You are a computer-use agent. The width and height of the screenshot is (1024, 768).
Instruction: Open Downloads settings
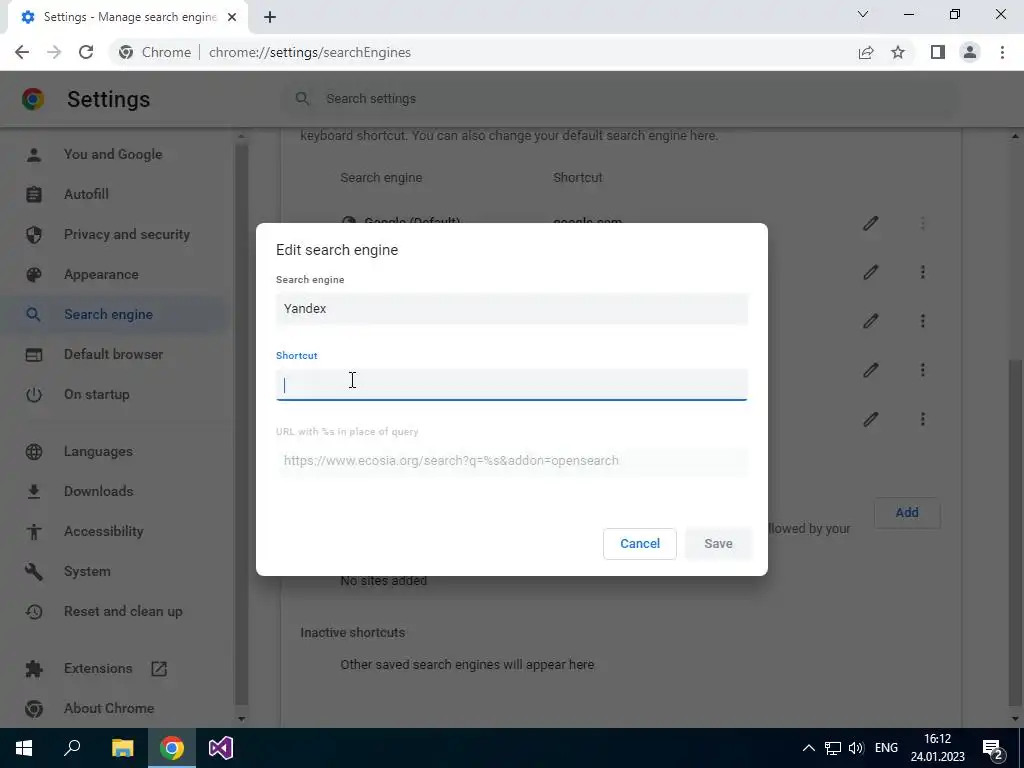coord(98,491)
